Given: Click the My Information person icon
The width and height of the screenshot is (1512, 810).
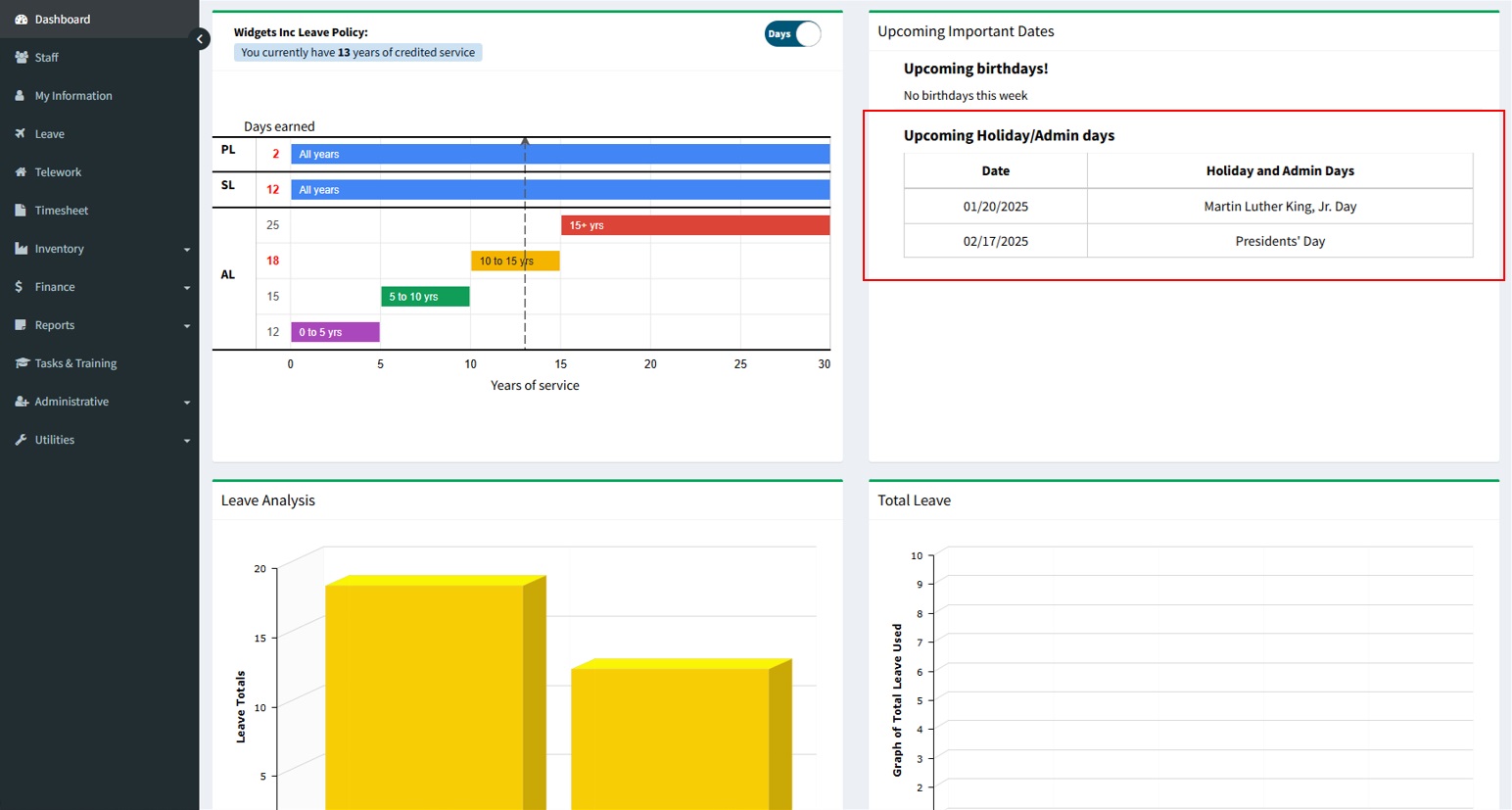Looking at the screenshot, I should (x=21, y=96).
